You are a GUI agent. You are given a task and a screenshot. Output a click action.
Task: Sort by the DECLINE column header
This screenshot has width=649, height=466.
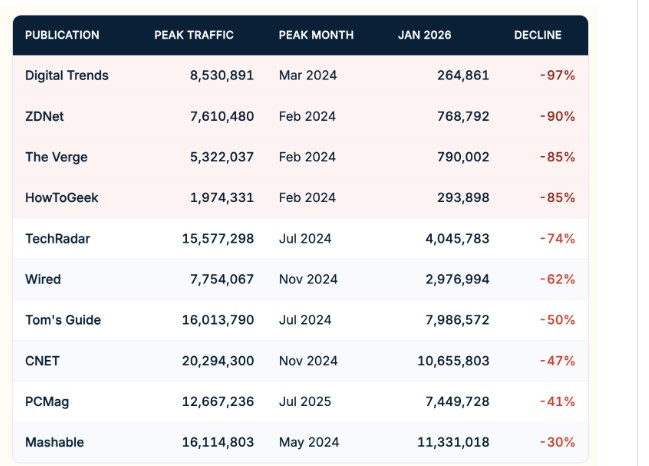pos(537,35)
